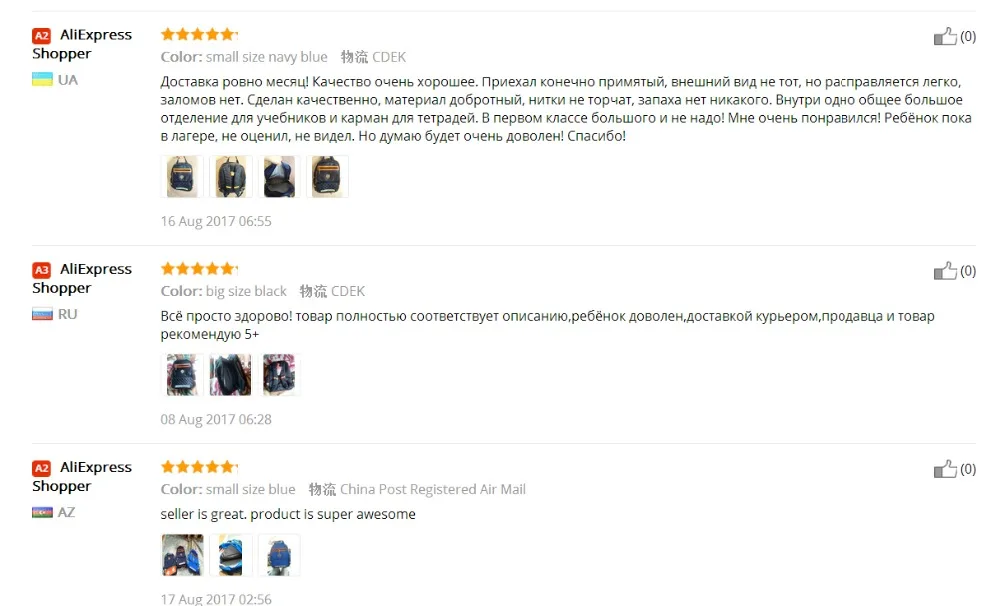Viewport: 1000px width, 606px height.
Task: Click the Russia flag icon
Action: (42, 314)
